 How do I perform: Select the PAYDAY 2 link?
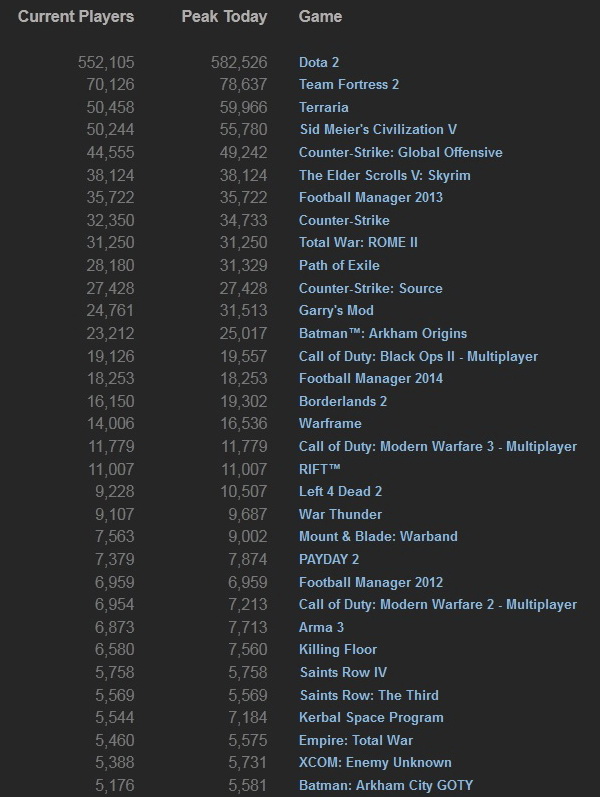coord(329,560)
